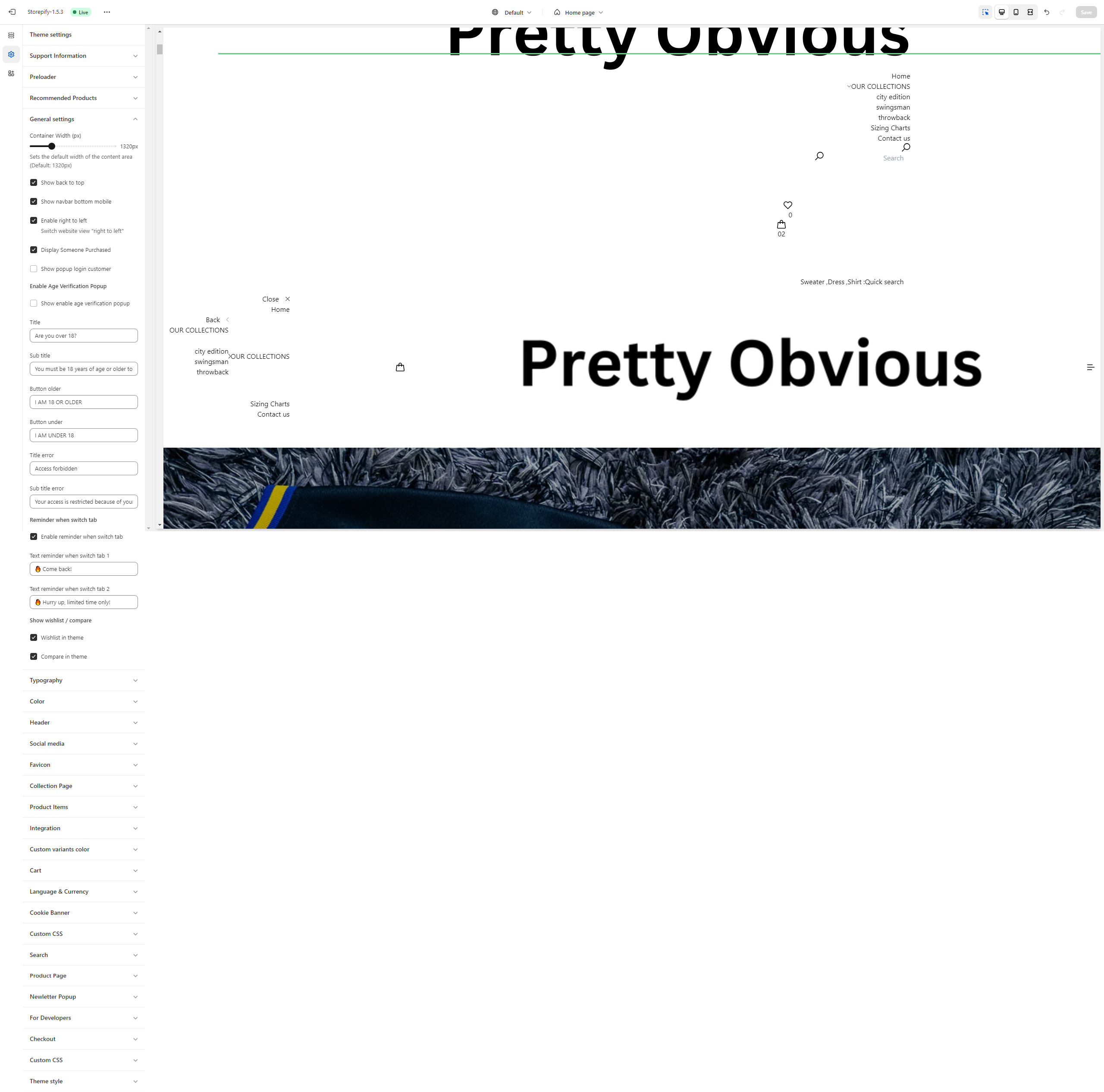Screen dimensions: 1104x1092
Task: Click the desktop preview icon
Action: coord(1002,12)
